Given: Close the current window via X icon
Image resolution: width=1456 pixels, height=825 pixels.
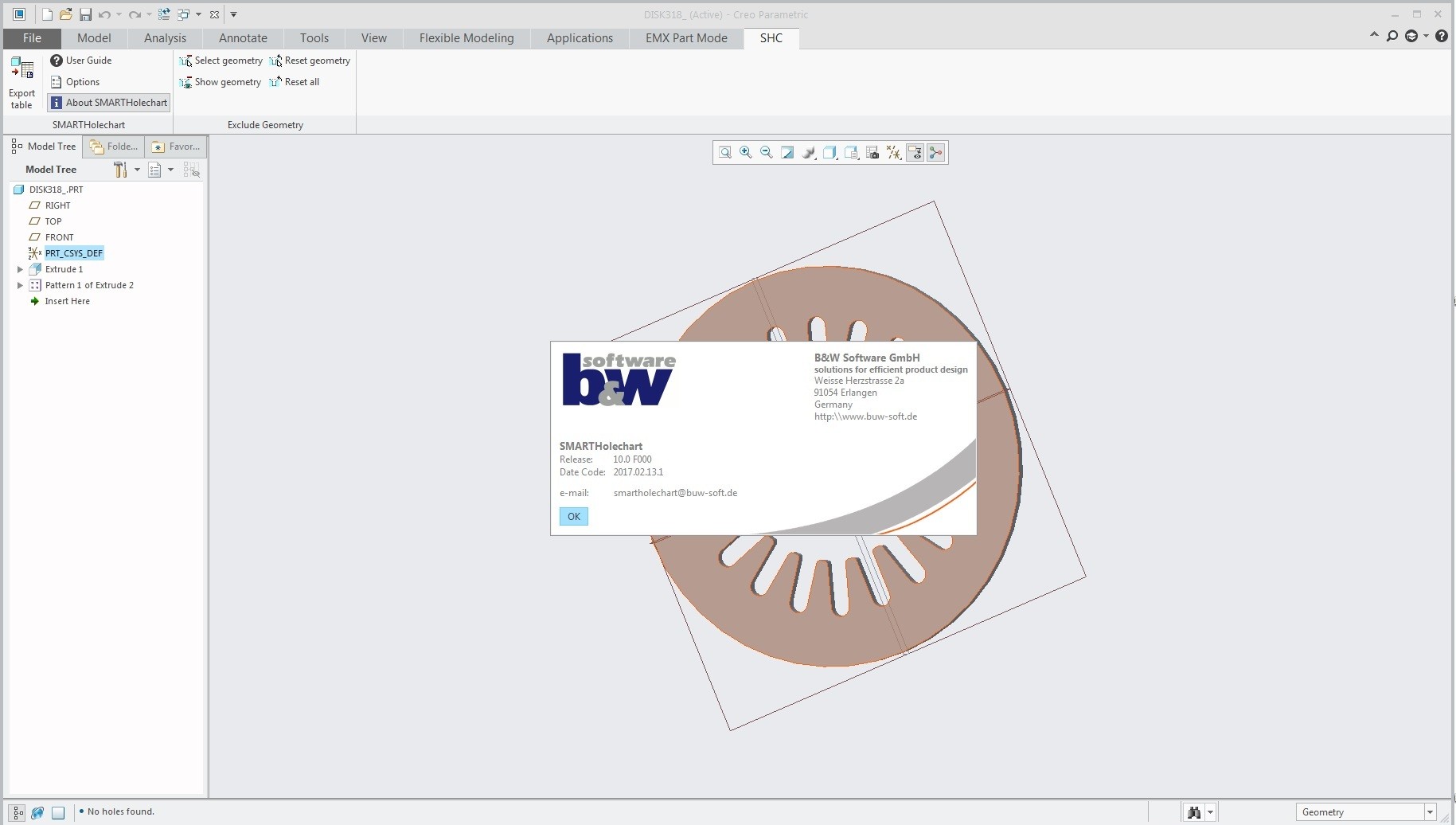Looking at the screenshot, I should click(x=214, y=14).
